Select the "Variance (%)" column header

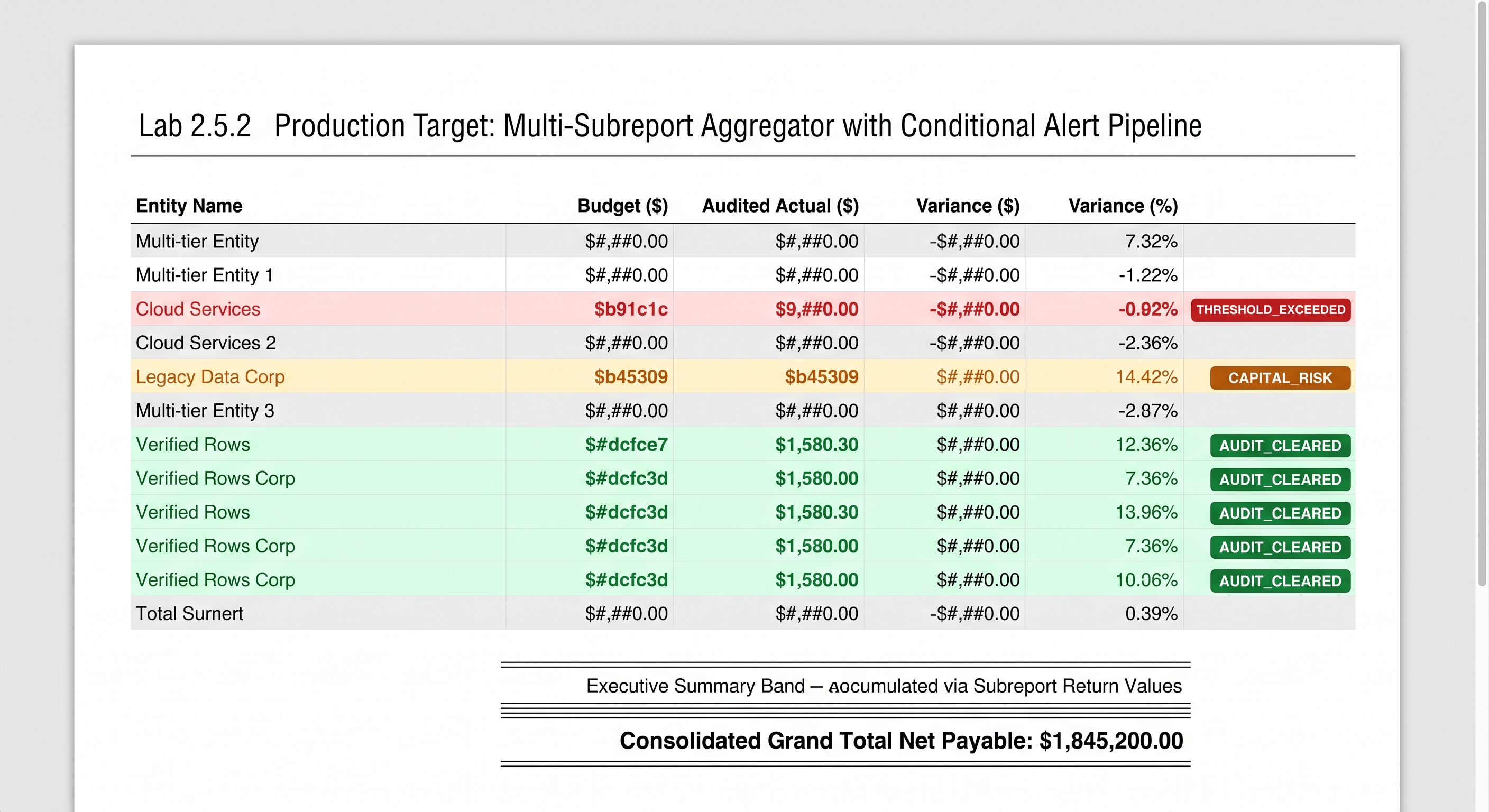[1123, 206]
